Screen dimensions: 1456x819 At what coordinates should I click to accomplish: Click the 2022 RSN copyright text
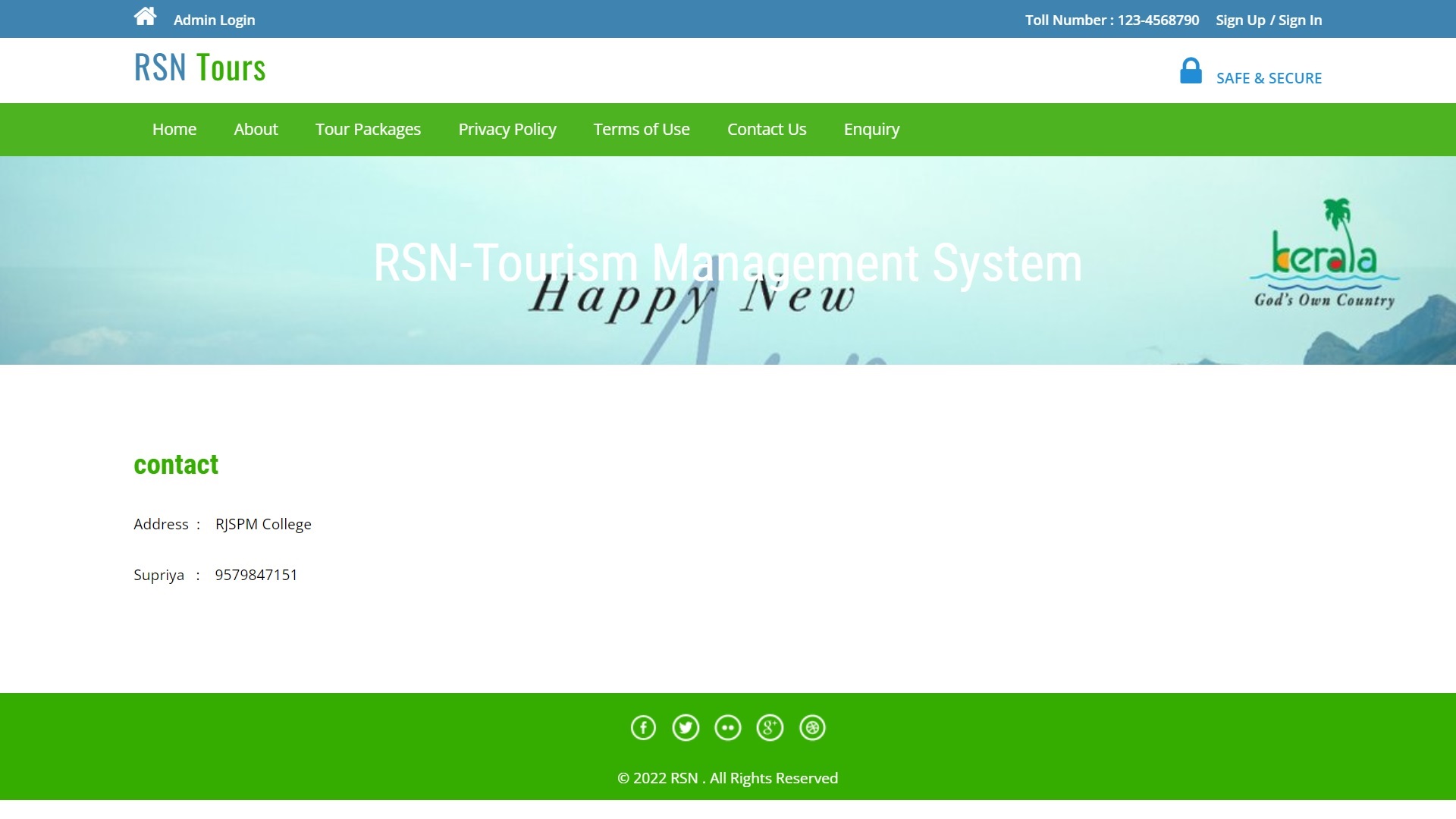coord(727,779)
